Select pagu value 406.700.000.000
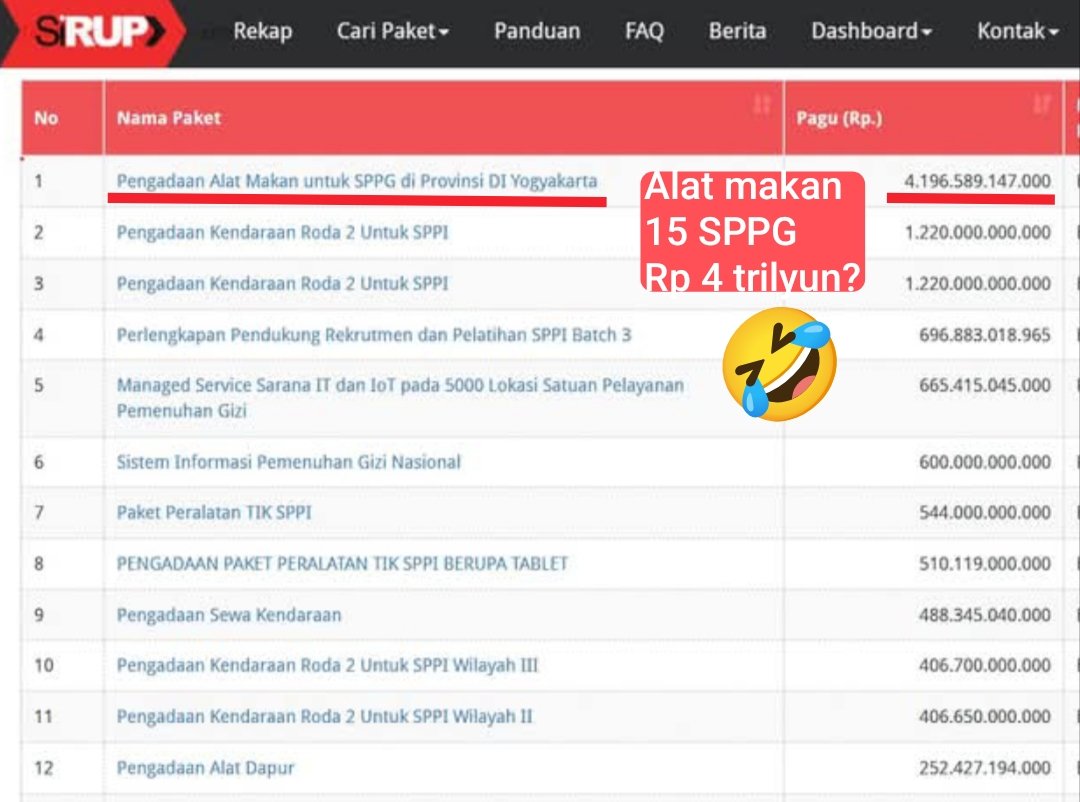1080x802 pixels. point(985,666)
